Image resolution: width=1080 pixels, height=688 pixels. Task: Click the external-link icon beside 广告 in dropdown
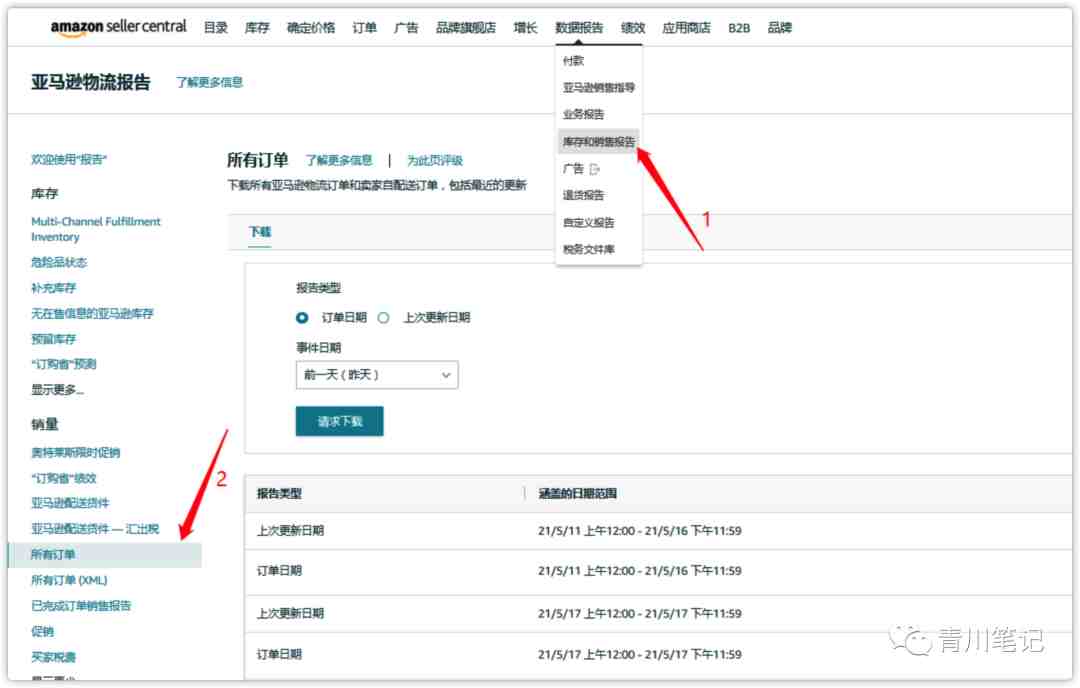coord(594,169)
